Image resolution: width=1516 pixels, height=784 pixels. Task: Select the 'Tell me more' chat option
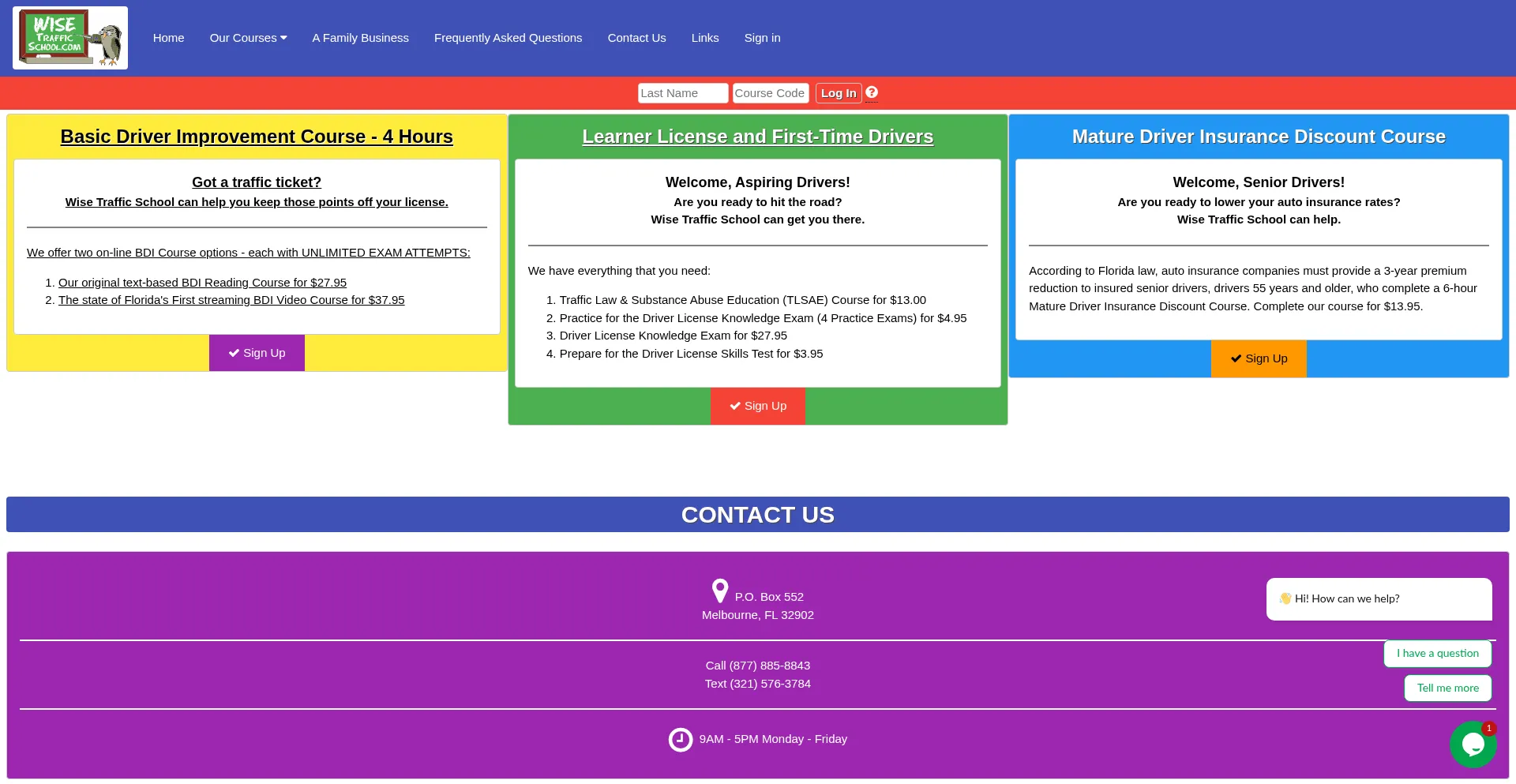tap(1448, 688)
